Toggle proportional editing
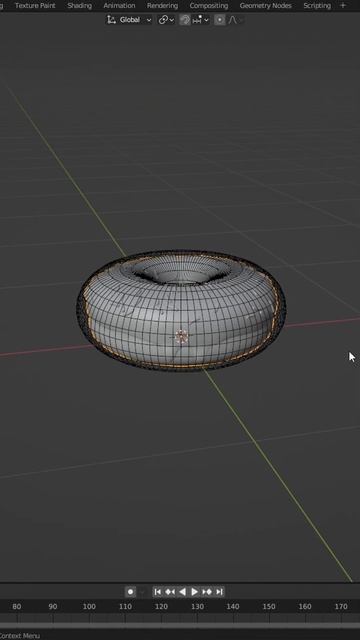The height and width of the screenshot is (640, 360). pyautogui.click(x=220, y=20)
